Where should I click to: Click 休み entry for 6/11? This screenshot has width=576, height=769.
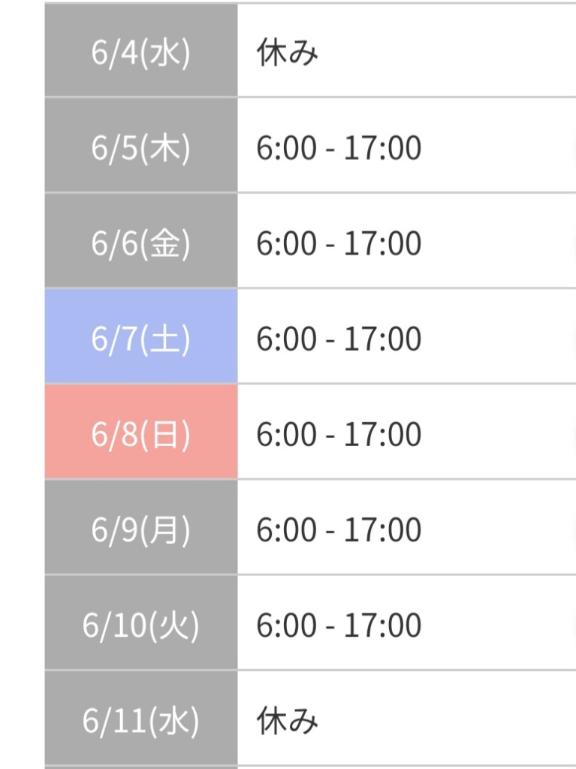(x=288, y=720)
